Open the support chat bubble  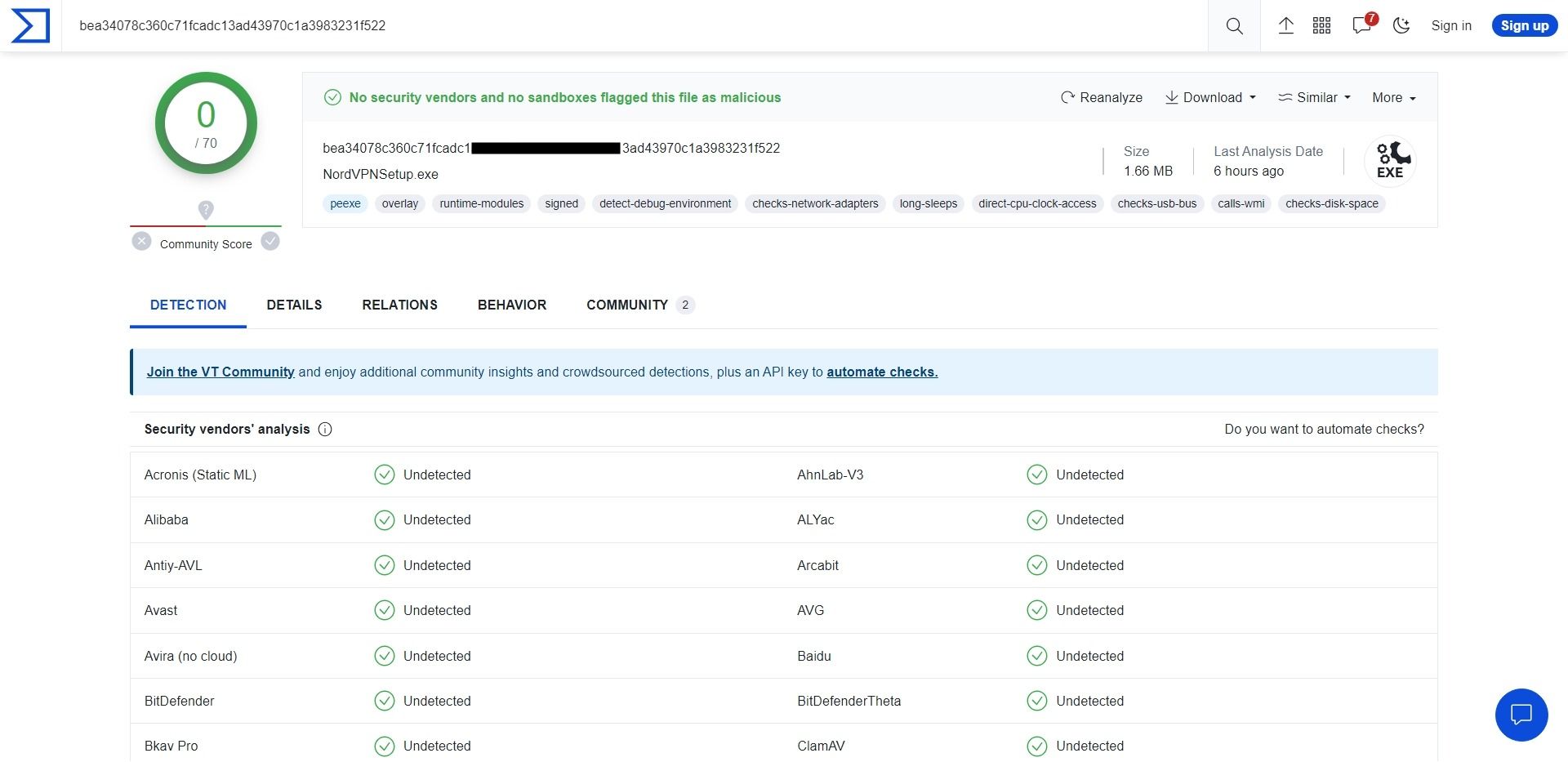(x=1521, y=715)
